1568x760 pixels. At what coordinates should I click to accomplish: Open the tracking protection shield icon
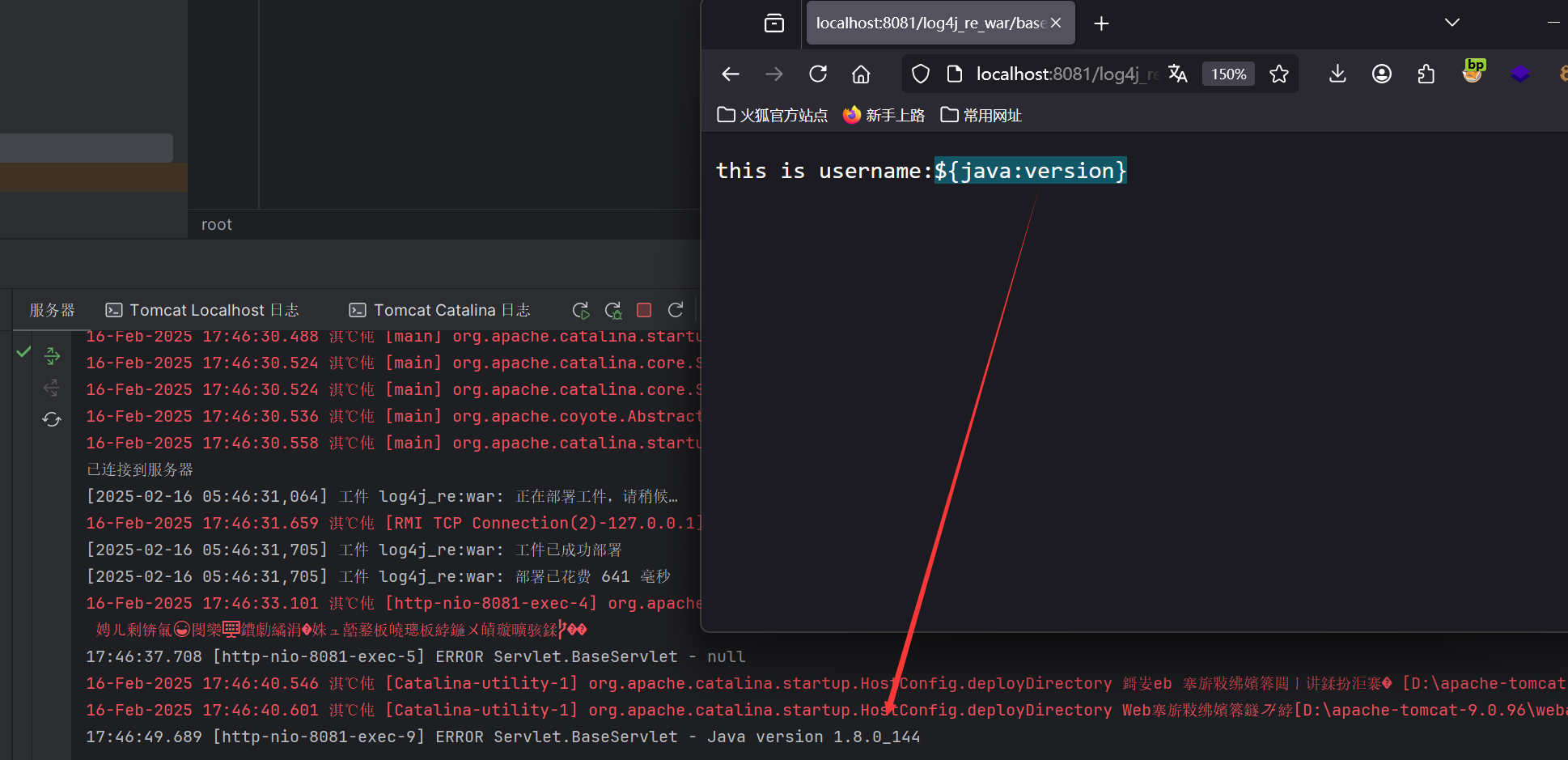921,74
